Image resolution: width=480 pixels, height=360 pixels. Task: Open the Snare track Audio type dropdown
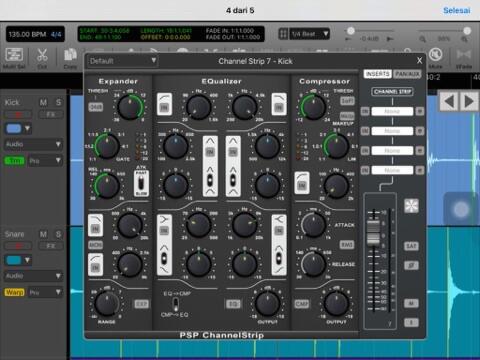point(33,276)
